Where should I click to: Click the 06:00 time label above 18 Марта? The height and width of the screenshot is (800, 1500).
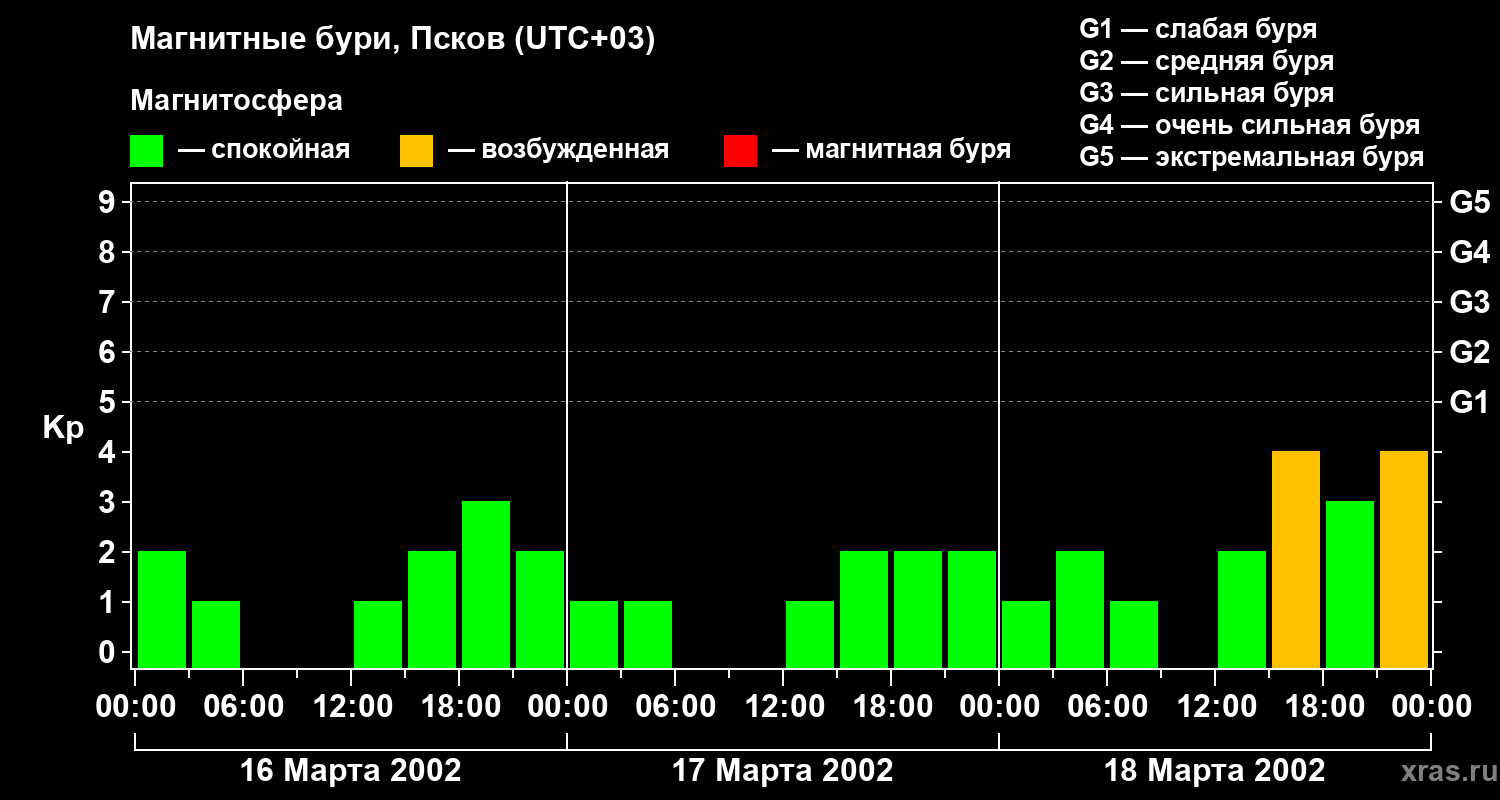click(1107, 707)
